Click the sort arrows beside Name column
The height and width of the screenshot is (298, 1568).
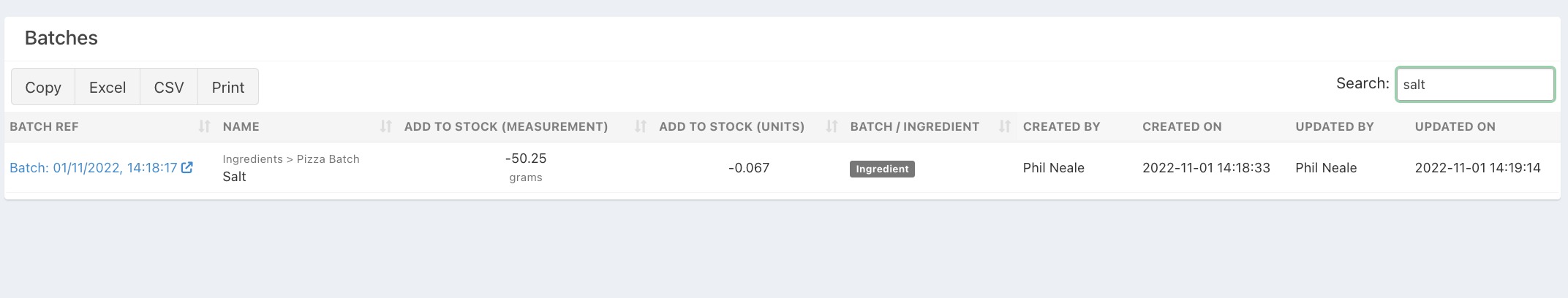click(385, 126)
